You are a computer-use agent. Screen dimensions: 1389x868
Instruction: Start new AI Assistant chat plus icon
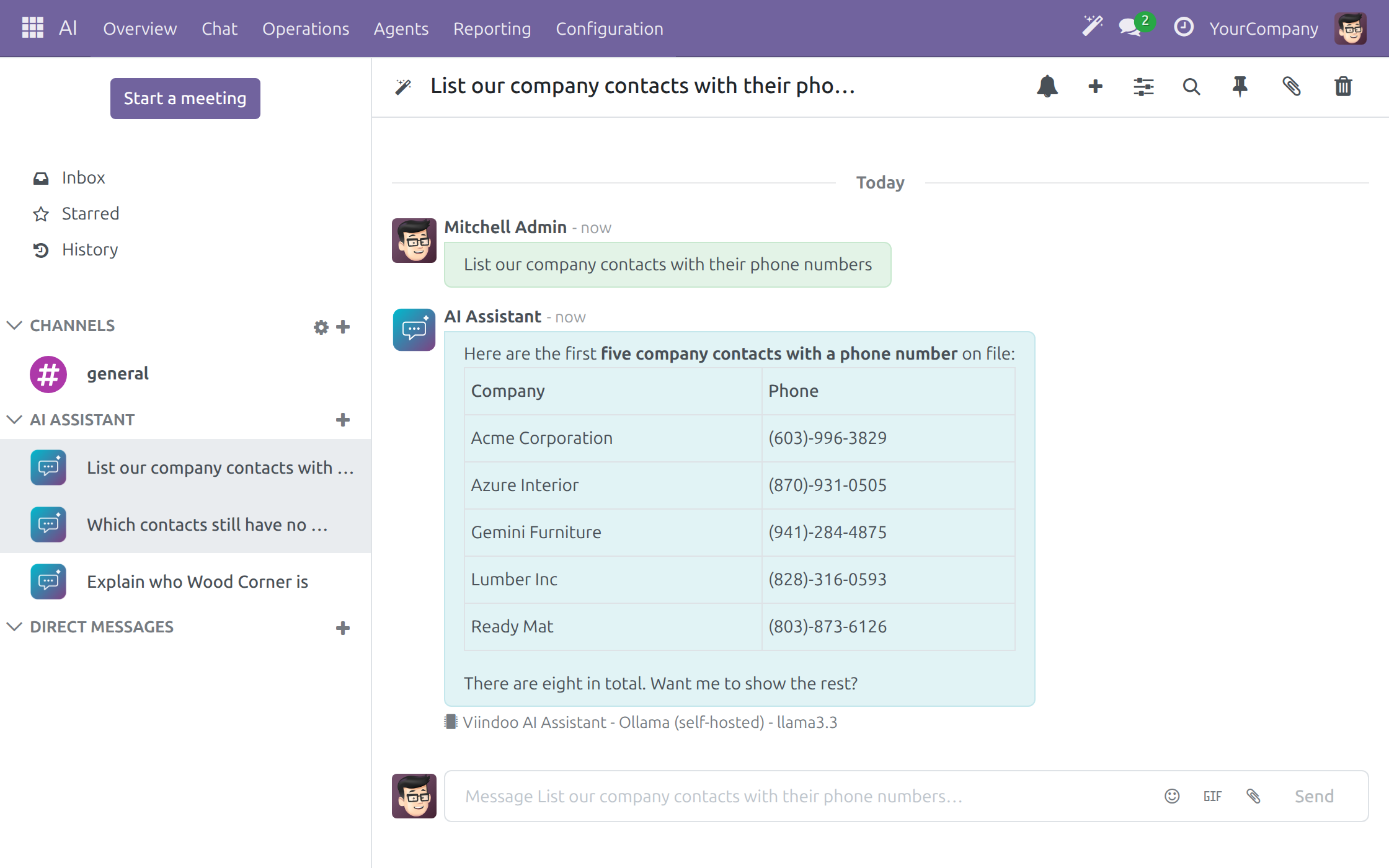point(343,420)
